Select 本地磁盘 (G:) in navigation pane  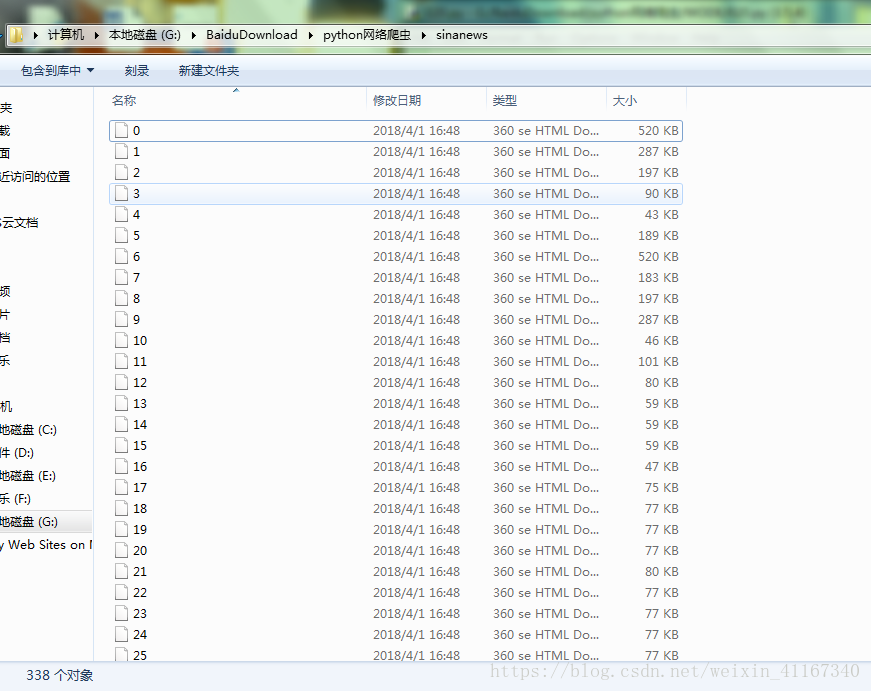click(29, 522)
